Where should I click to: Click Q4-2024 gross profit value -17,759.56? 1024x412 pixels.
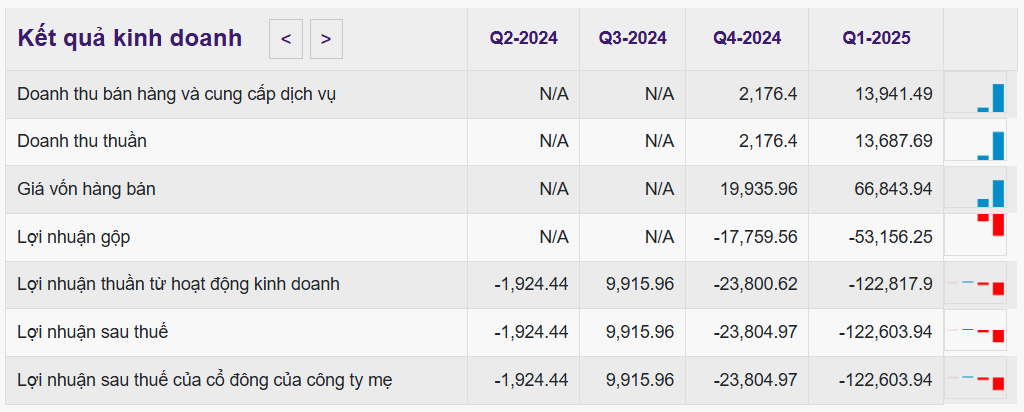[x=755, y=237]
